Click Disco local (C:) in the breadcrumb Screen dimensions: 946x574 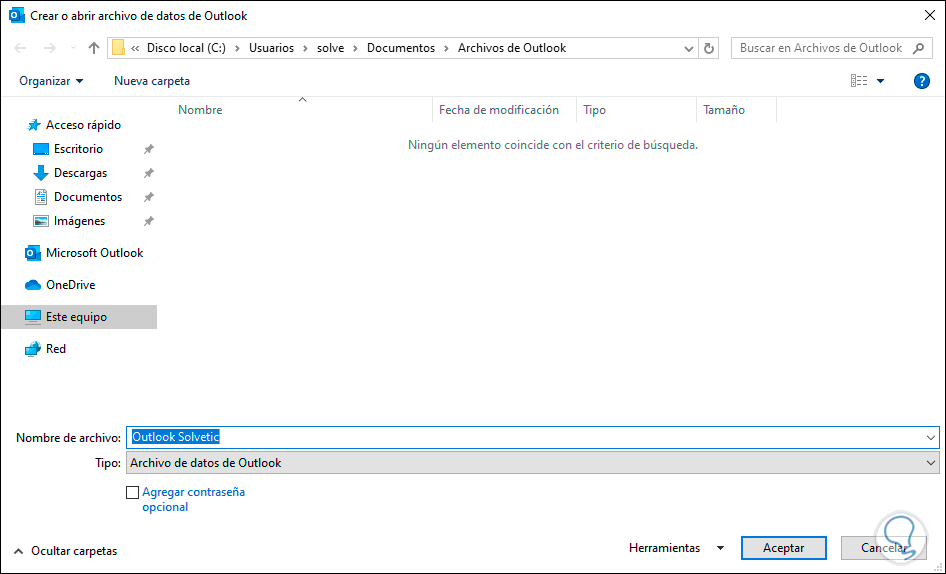[x=186, y=48]
